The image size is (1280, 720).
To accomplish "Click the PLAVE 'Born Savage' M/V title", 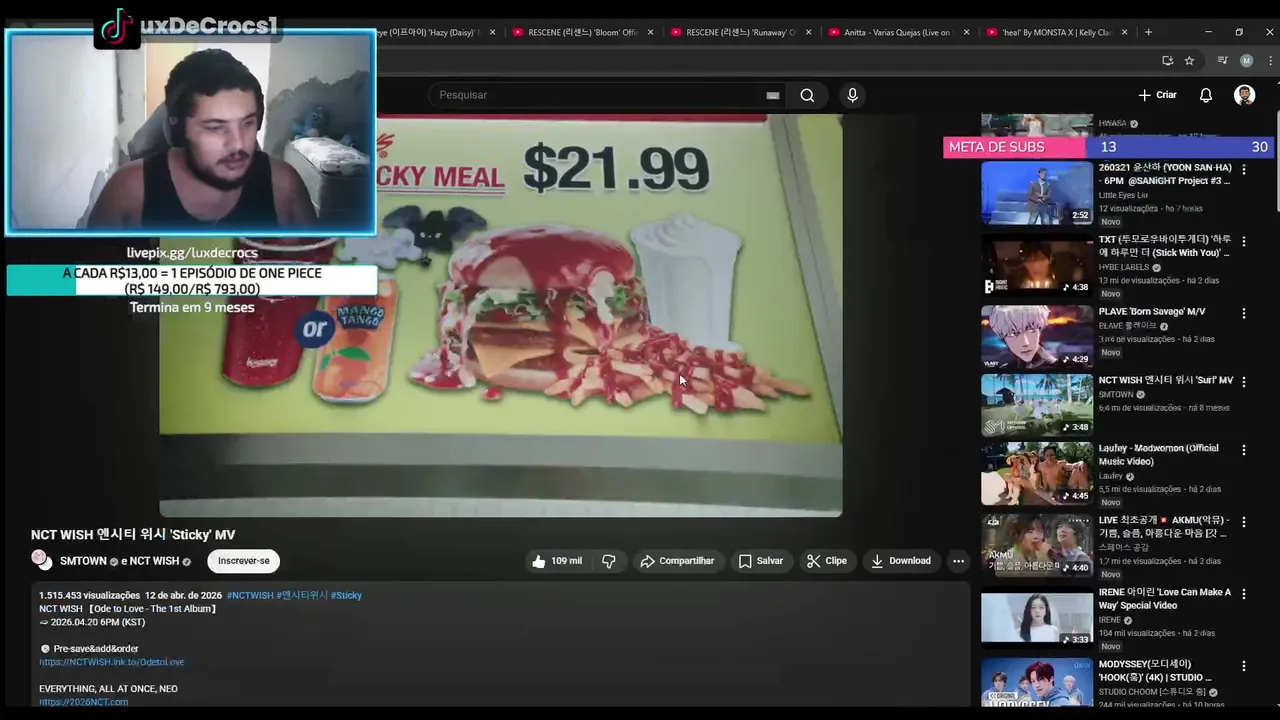I will click(1152, 312).
